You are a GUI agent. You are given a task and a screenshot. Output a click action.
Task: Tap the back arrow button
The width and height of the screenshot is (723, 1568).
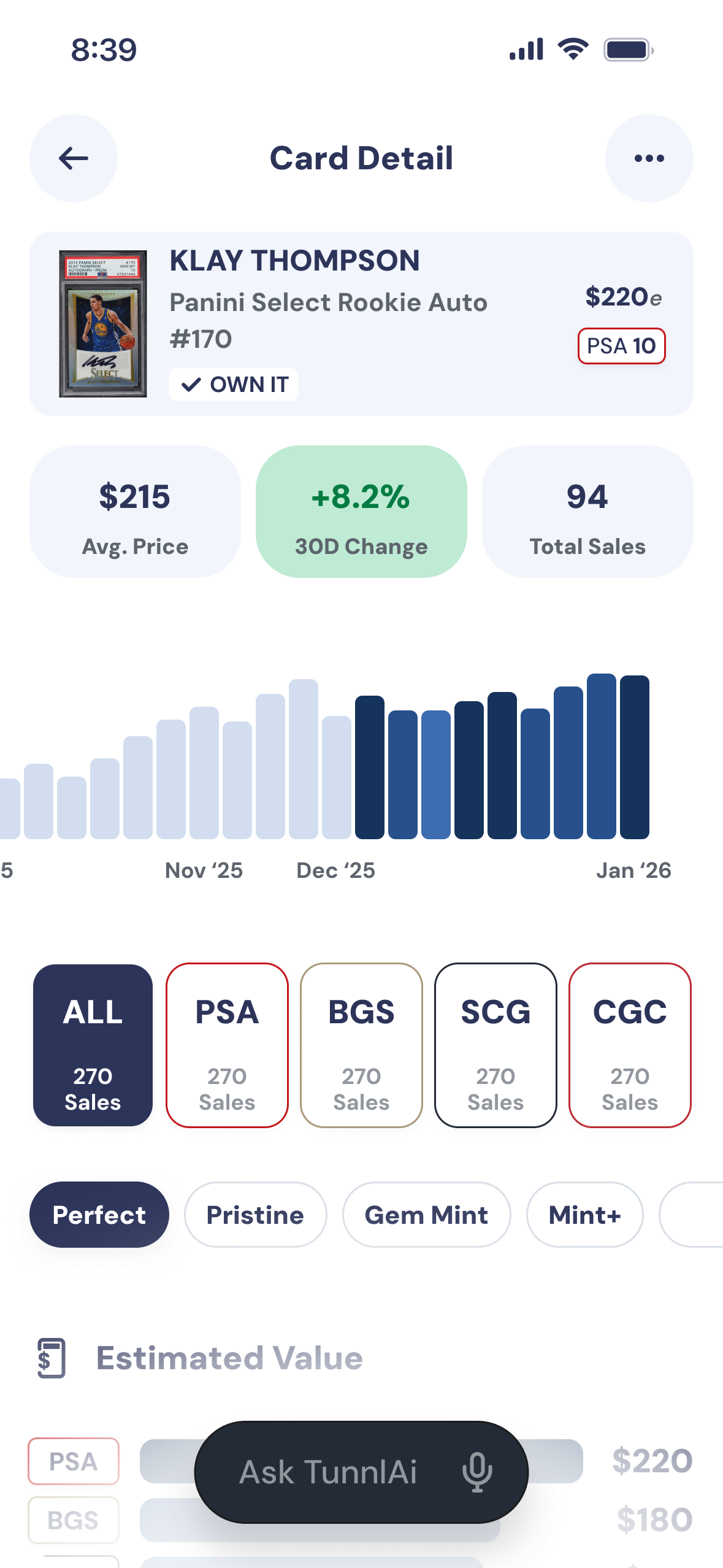click(x=74, y=158)
